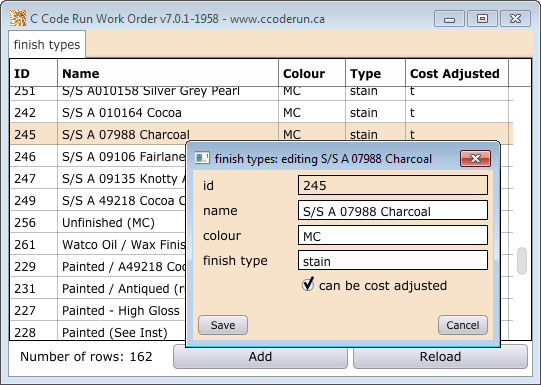Select the 'Painted - High Gloss' row
This screenshot has height=385, width=541.
point(98,310)
